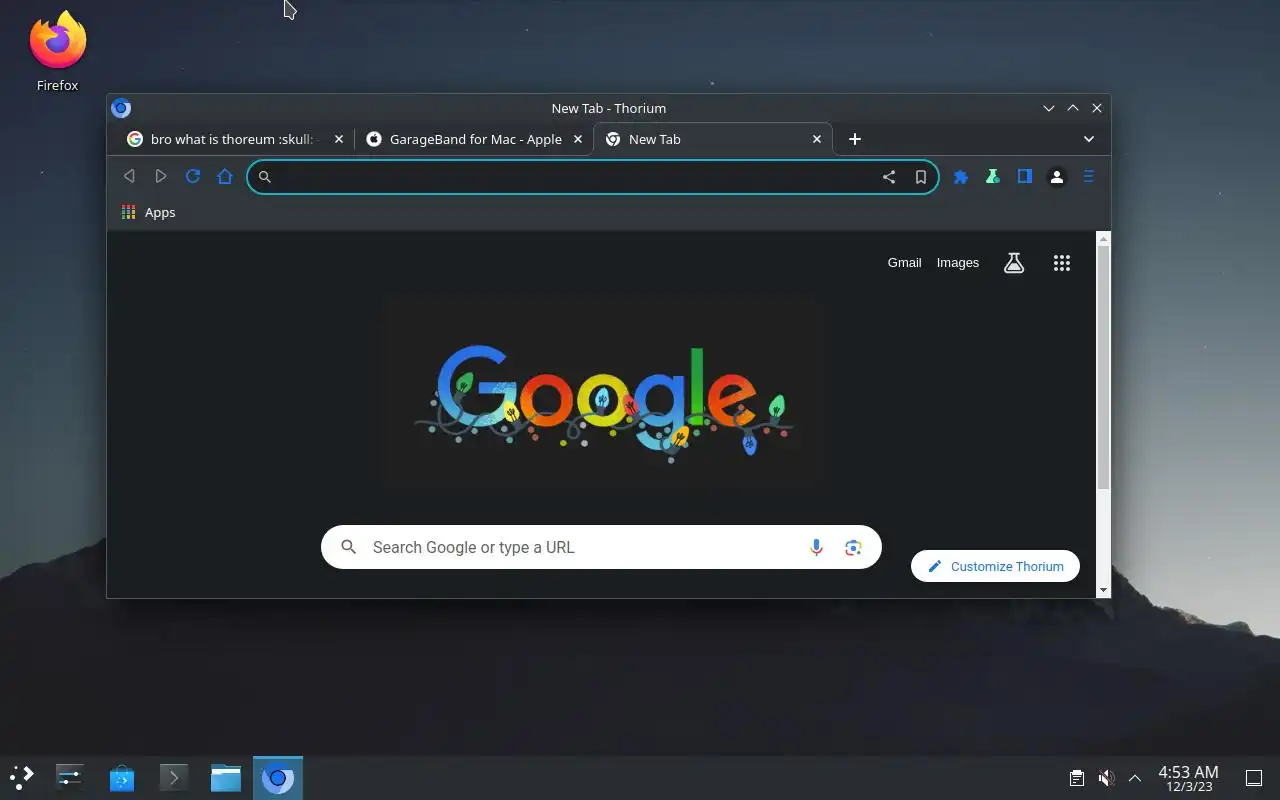Bookmark this tab with the bookmark icon
Viewport: 1280px width, 800px height.
921,177
